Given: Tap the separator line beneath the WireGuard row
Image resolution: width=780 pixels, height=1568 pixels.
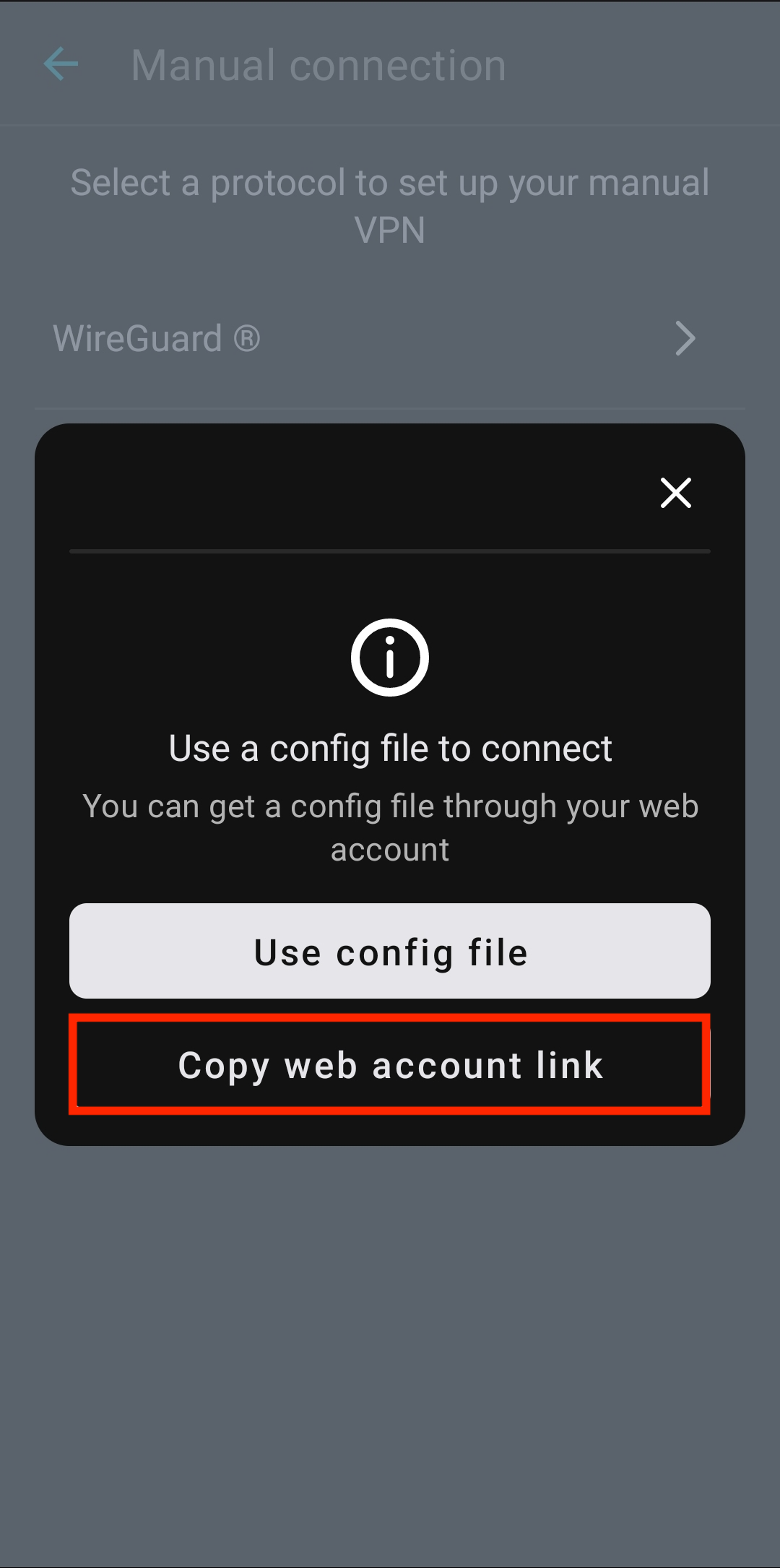Looking at the screenshot, I should click(x=390, y=408).
